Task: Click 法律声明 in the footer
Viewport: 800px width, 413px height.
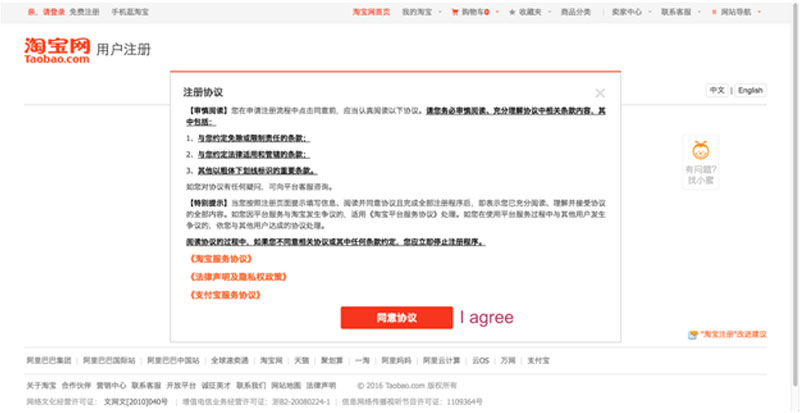Action: click(321, 385)
